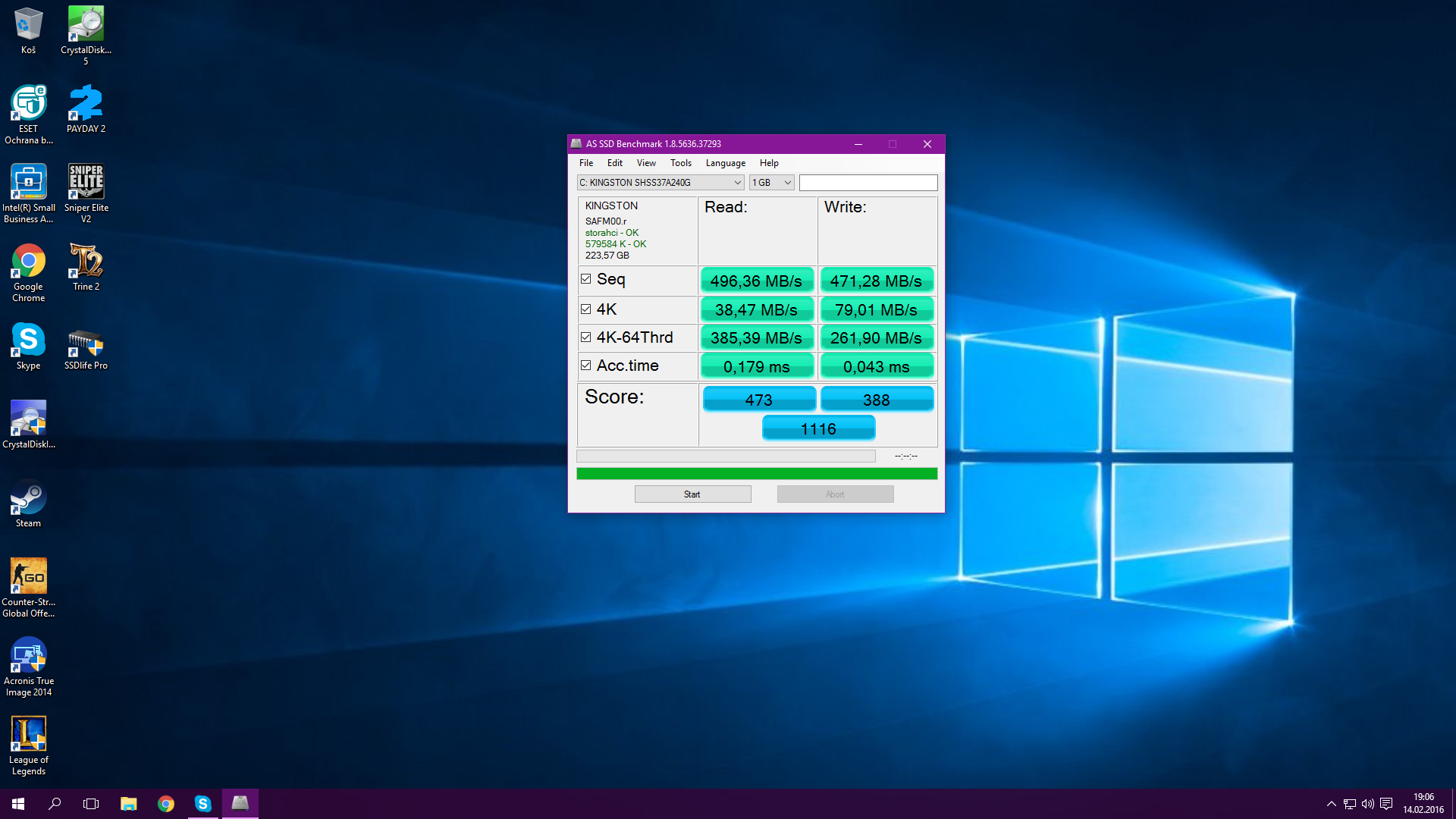The image size is (1456, 819).
Task: Open the File menu
Action: pos(586,163)
